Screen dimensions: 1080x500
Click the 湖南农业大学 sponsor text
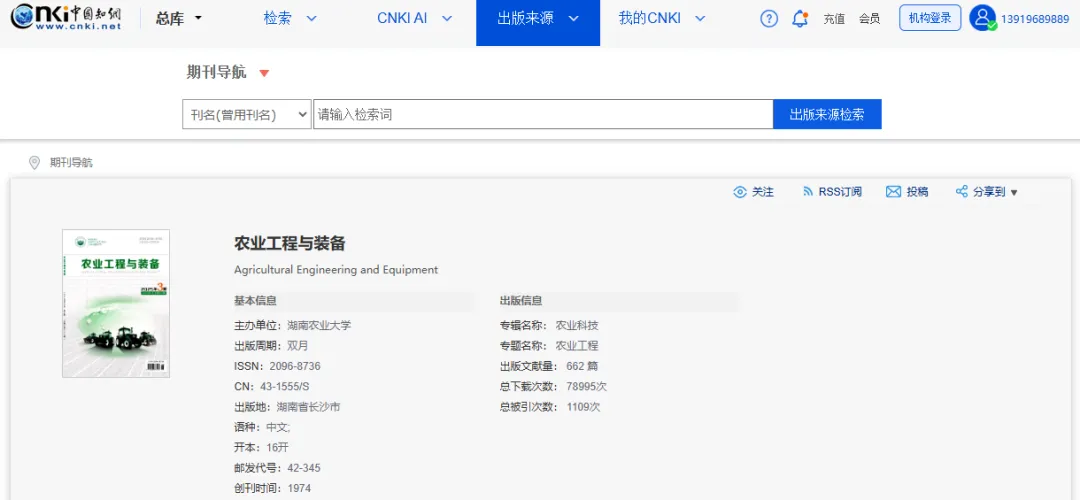[319, 325]
